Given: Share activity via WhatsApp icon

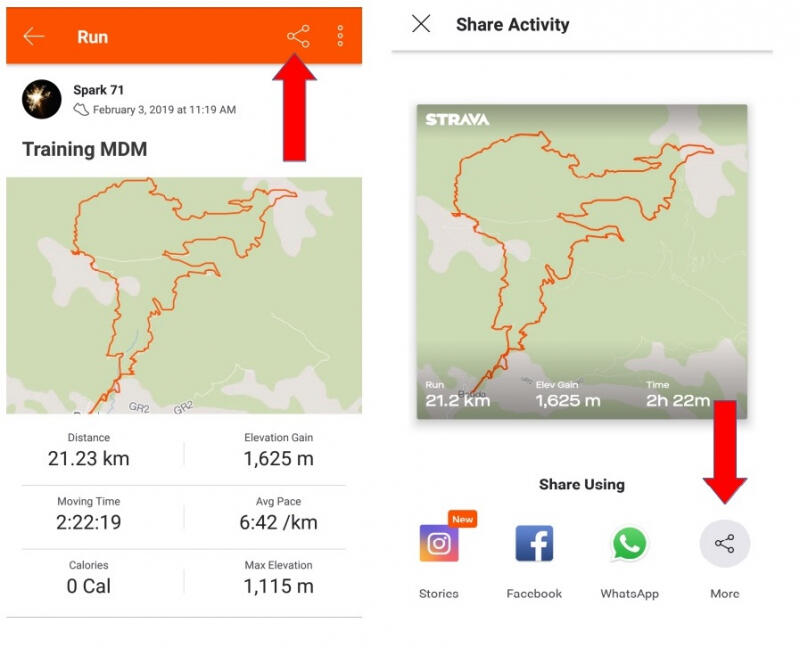Looking at the screenshot, I should 629,544.
